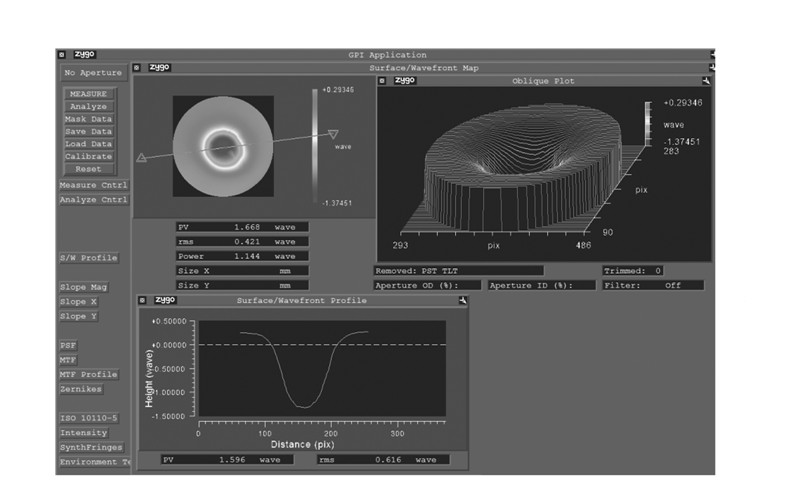Click the Removed: PST TLT field
Image resolution: width=800 pixels, height=480 pixels.
[x=459, y=271]
